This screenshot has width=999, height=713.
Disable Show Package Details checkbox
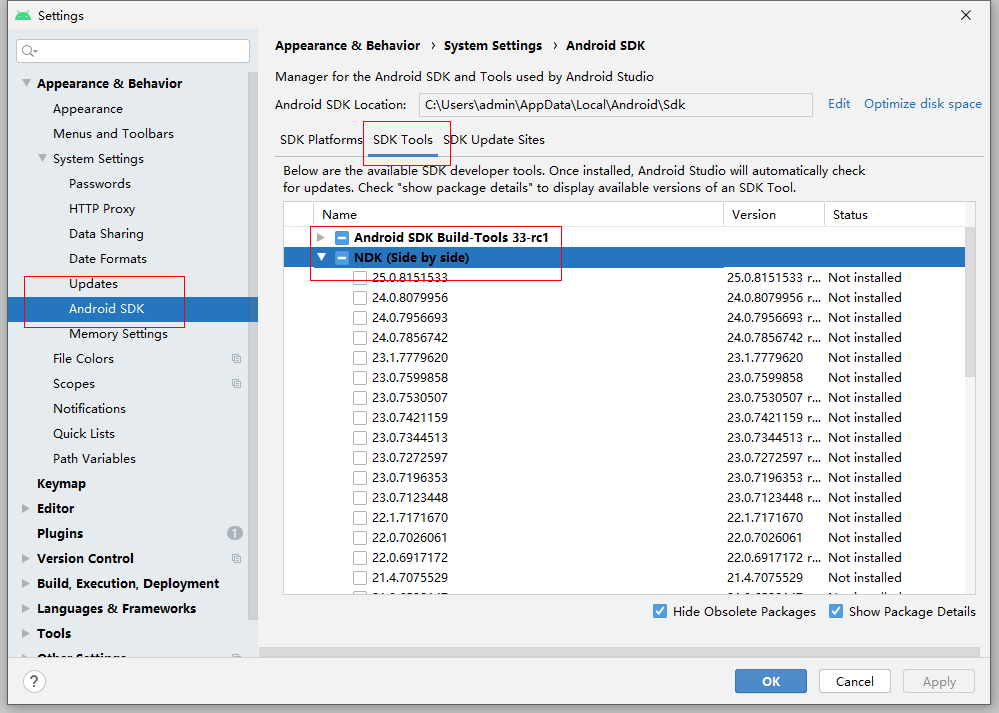pos(836,611)
